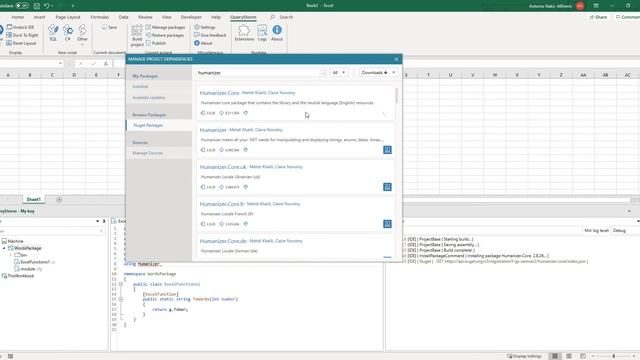Screen dimensions: 640x360
Task: Click Publish in the ribbon
Action: [x=156, y=43]
